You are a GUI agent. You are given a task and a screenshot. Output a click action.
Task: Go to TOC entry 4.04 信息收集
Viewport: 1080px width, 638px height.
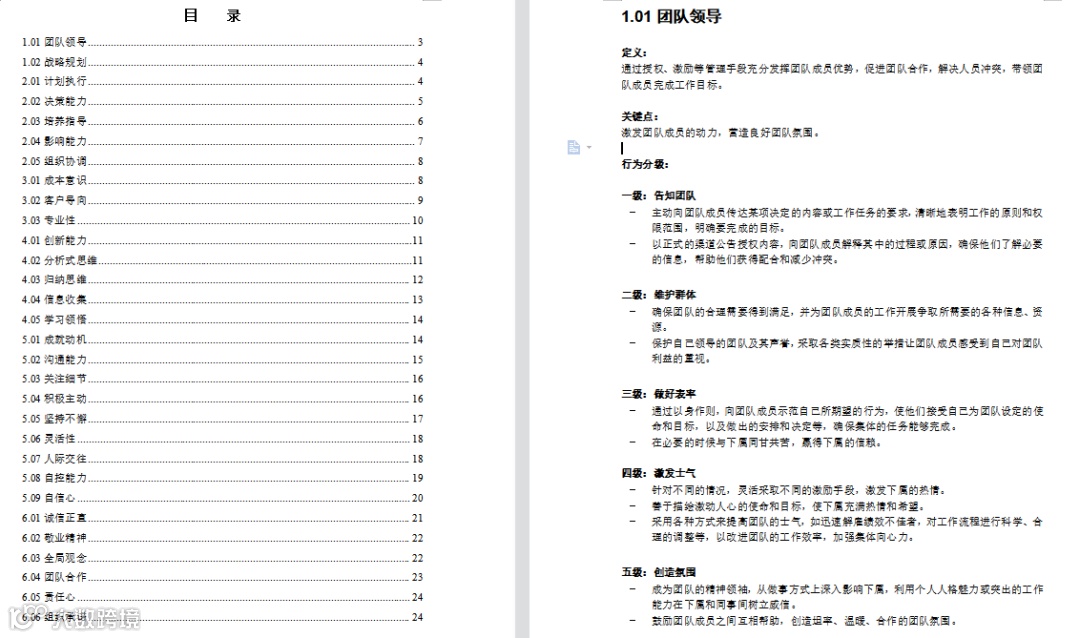click(x=222, y=300)
